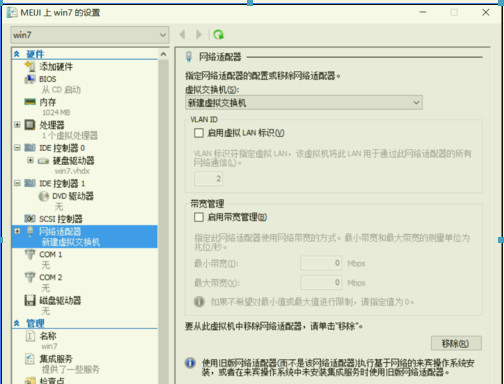Select the 名称 item under 管理
The image size is (504, 384).
click(x=48, y=336)
